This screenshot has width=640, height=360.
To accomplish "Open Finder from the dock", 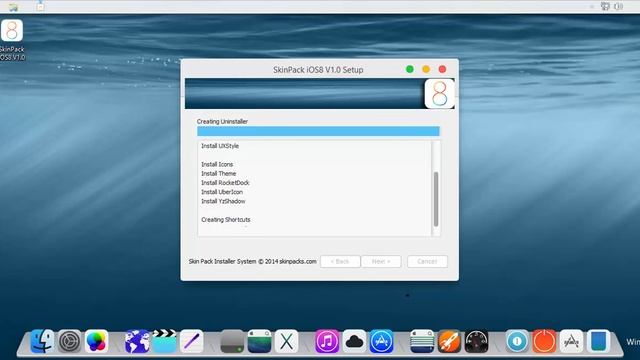I will point(42,341).
